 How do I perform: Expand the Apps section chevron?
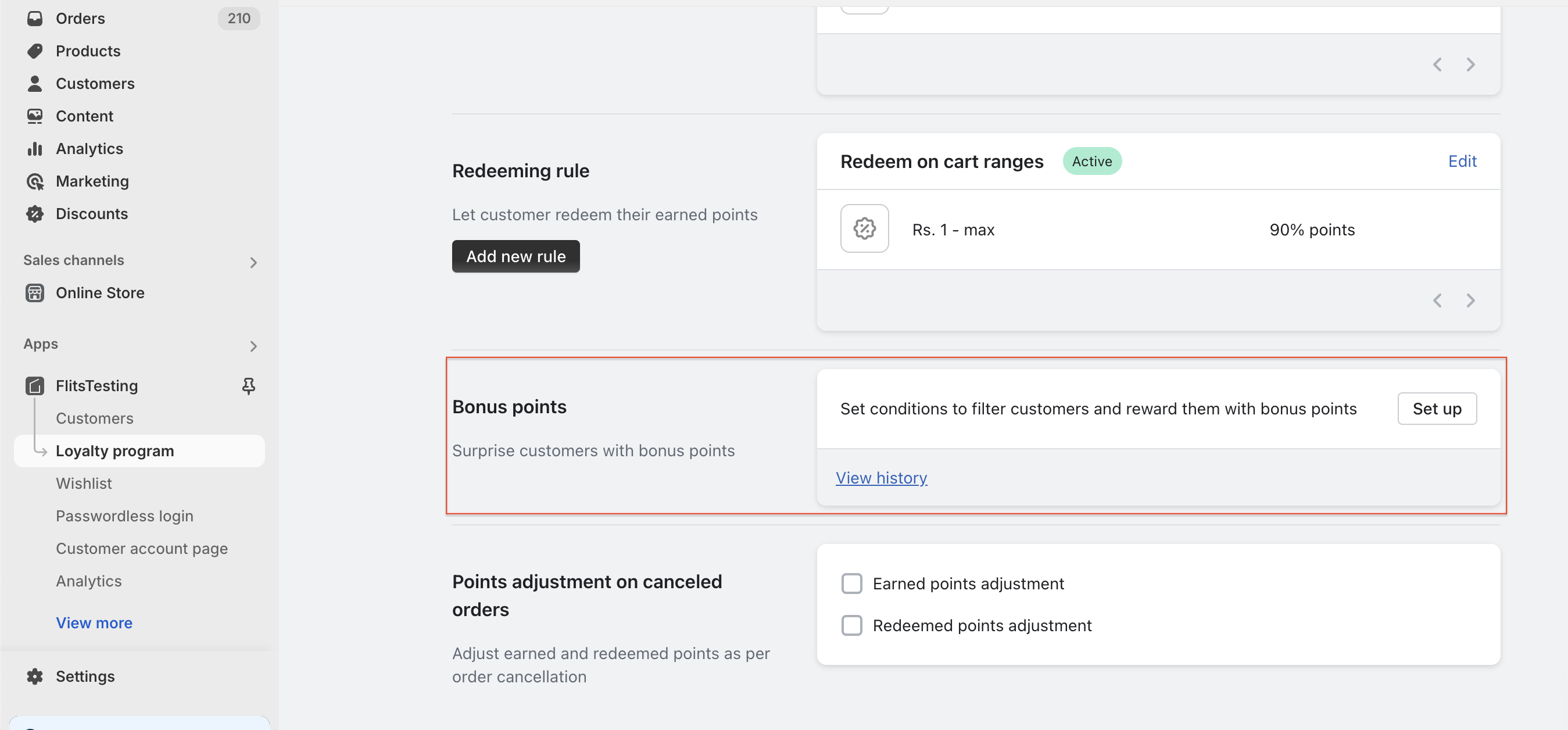coord(253,346)
